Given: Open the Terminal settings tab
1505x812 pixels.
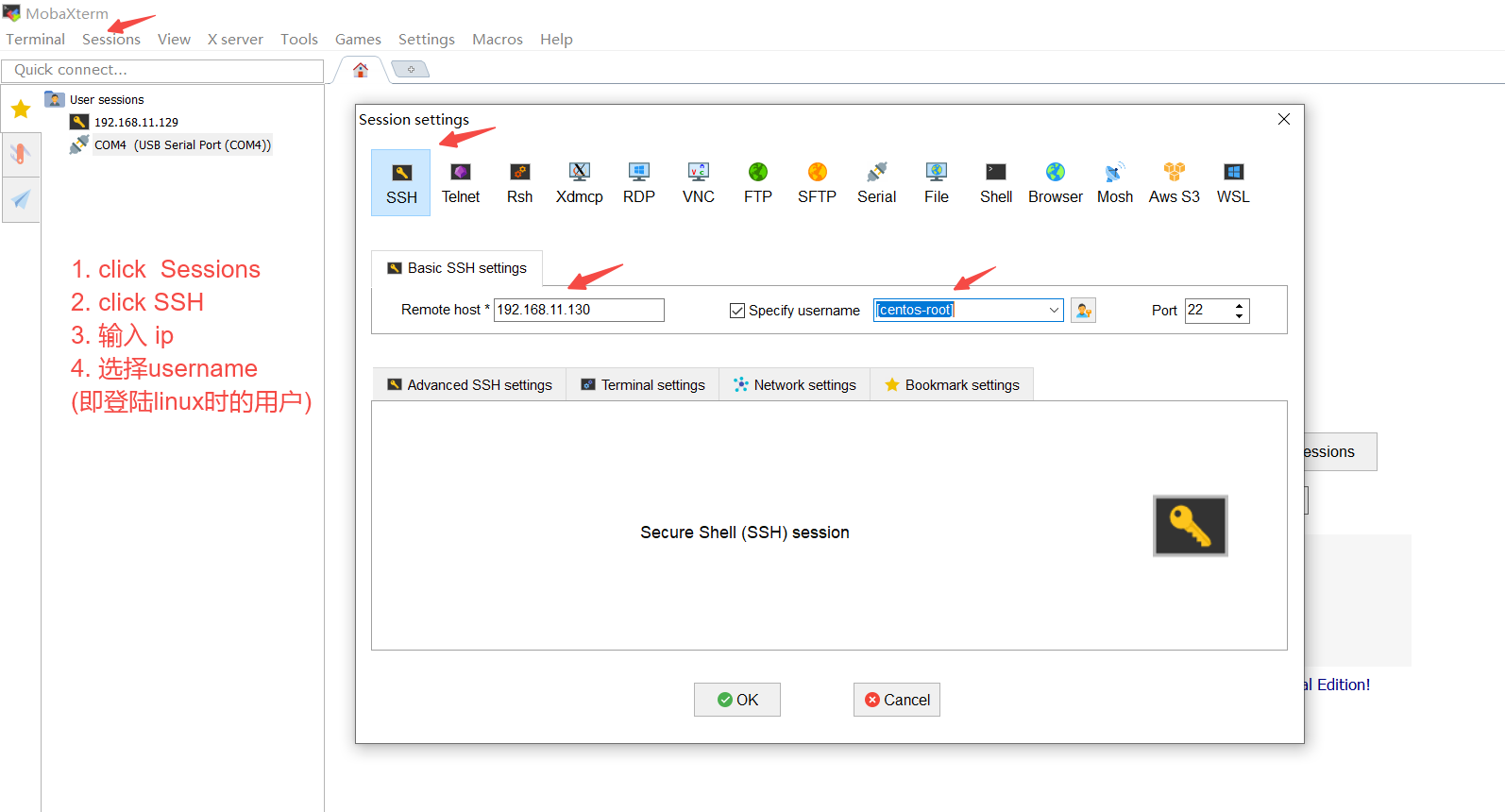Looking at the screenshot, I should pyautogui.click(x=643, y=385).
